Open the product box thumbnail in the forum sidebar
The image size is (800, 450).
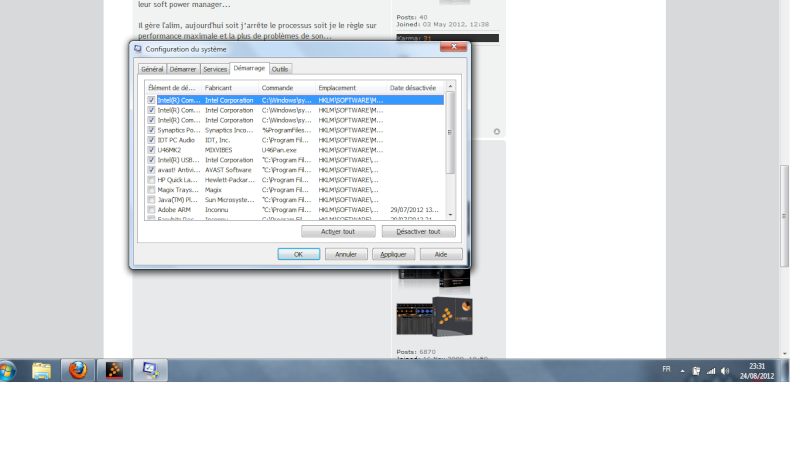coord(434,317)
